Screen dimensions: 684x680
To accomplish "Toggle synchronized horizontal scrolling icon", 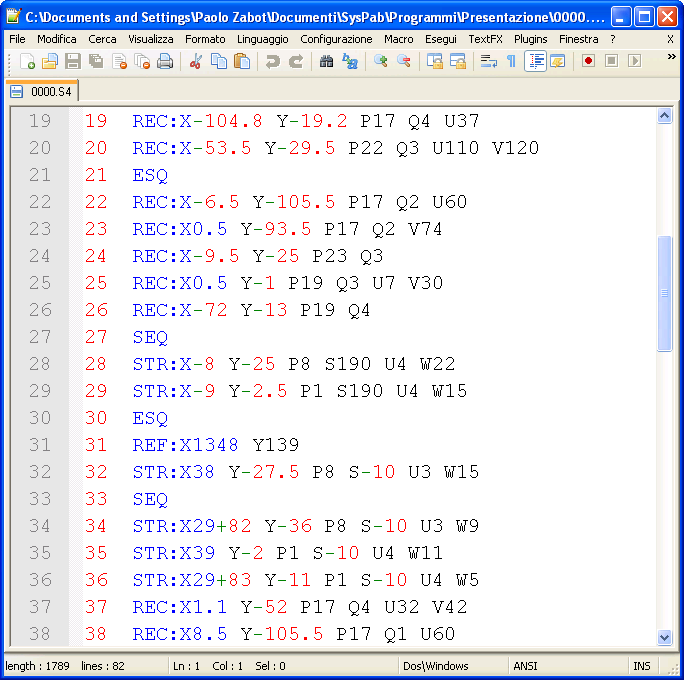I will coord(458,61).
